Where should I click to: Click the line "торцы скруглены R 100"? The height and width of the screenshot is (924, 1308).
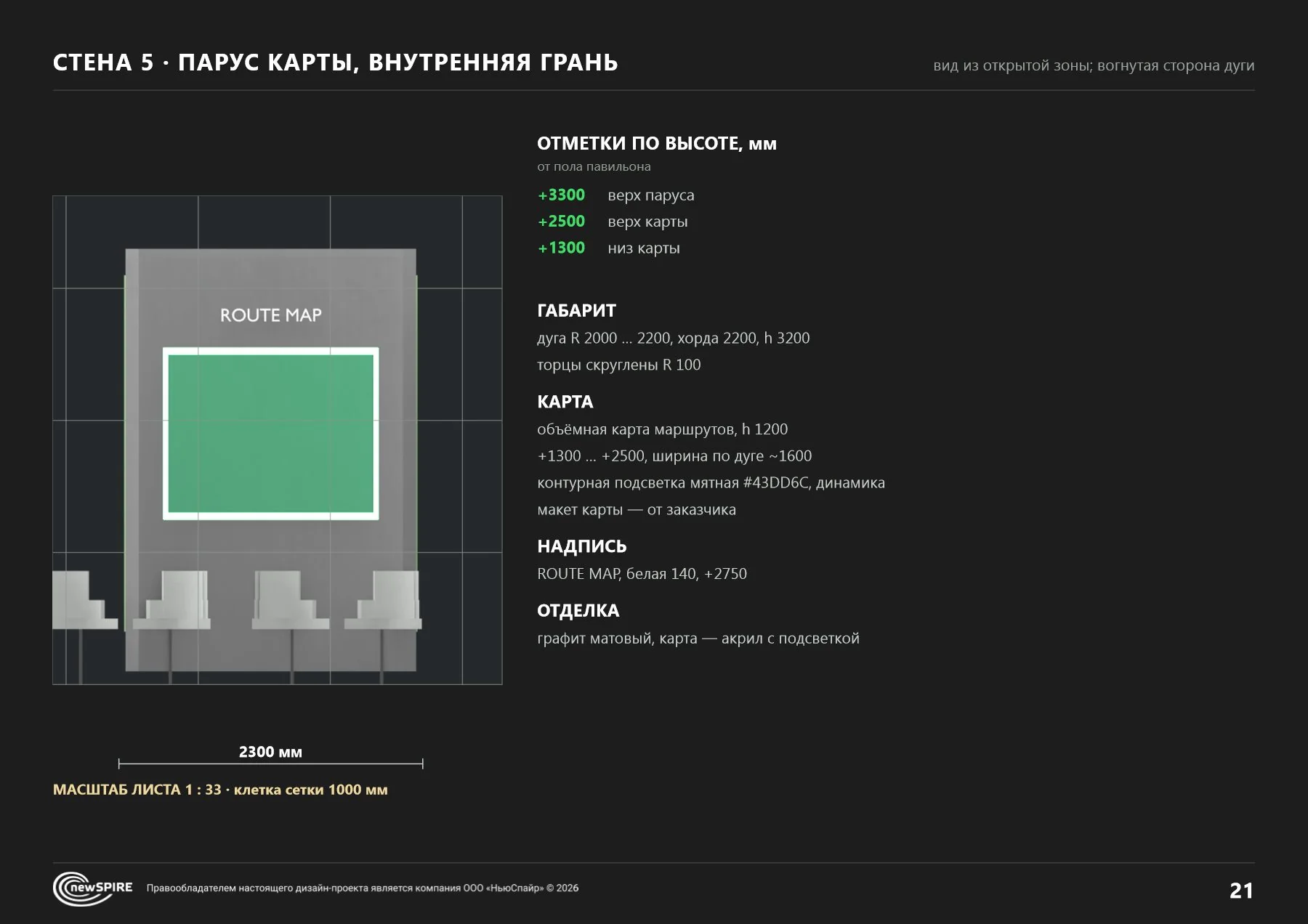619,365
